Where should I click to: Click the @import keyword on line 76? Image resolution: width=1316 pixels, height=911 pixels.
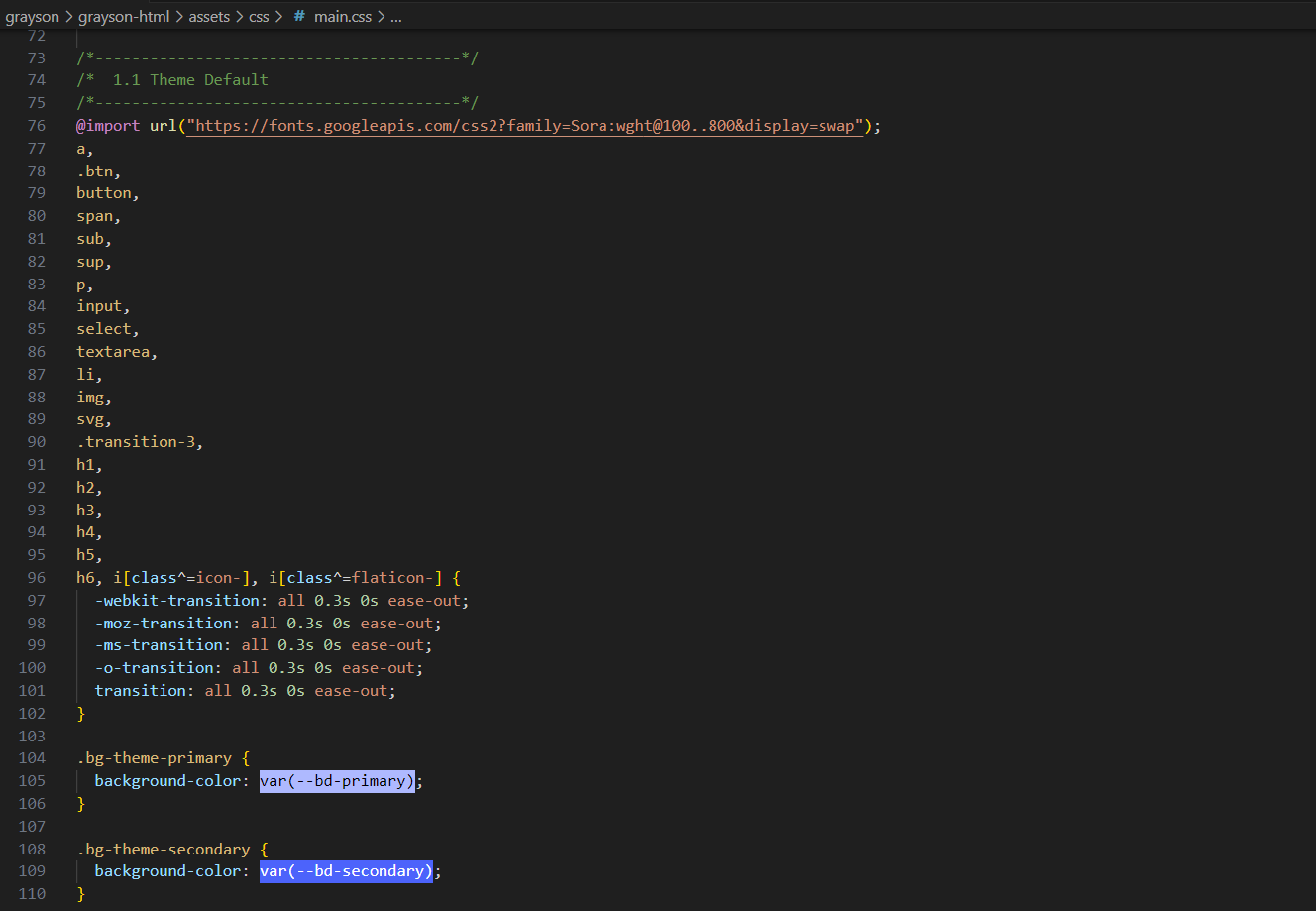click(108, 126)
